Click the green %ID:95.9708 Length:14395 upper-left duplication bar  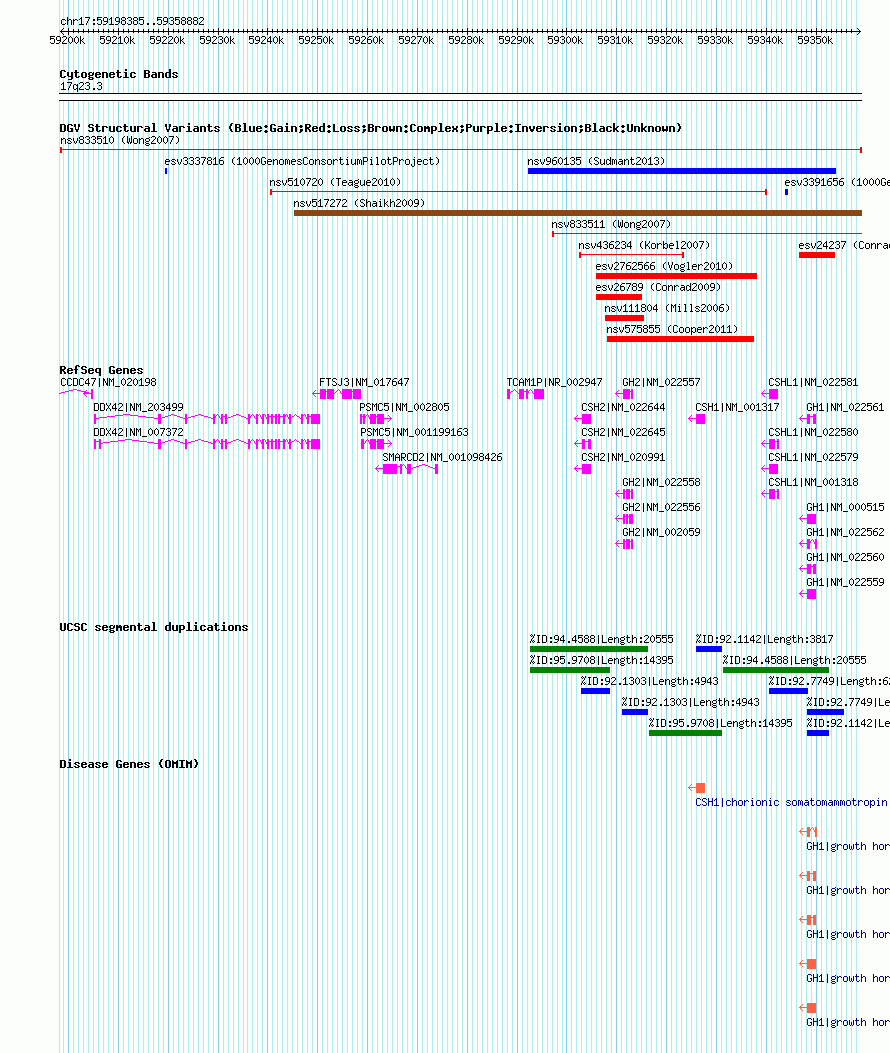(570, 670)
